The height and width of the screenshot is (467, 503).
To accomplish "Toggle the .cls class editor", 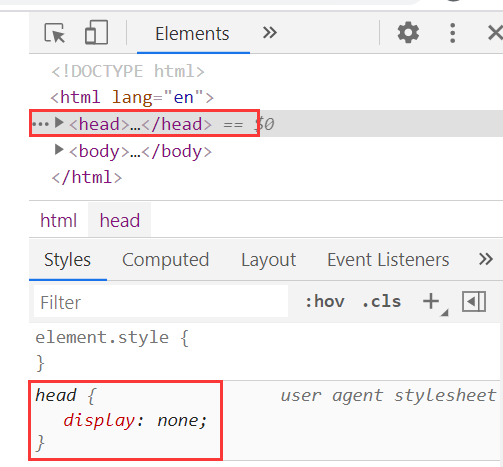I will pyautogui.click(x=382, y=302).
